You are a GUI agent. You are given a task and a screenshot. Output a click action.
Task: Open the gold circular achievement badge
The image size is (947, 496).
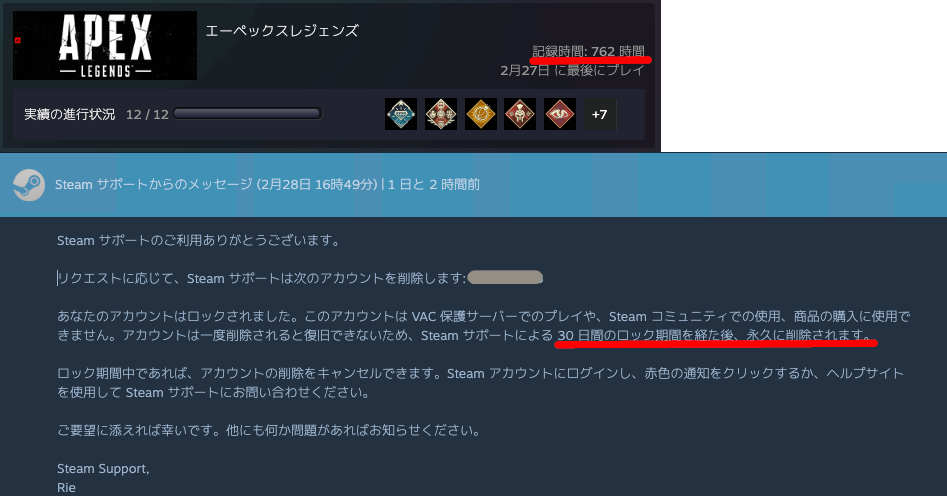pyautogui.click(x=481, y=114)
